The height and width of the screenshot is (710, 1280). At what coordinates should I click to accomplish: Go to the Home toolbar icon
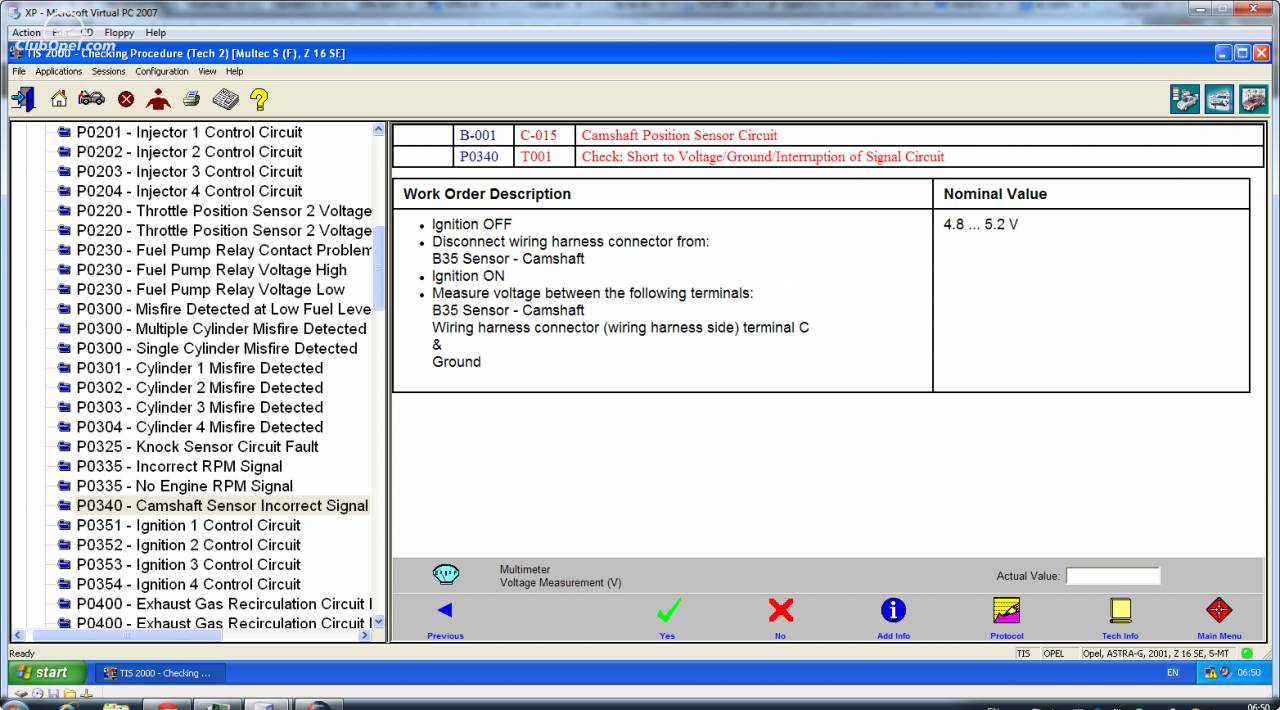coord(59,99)
